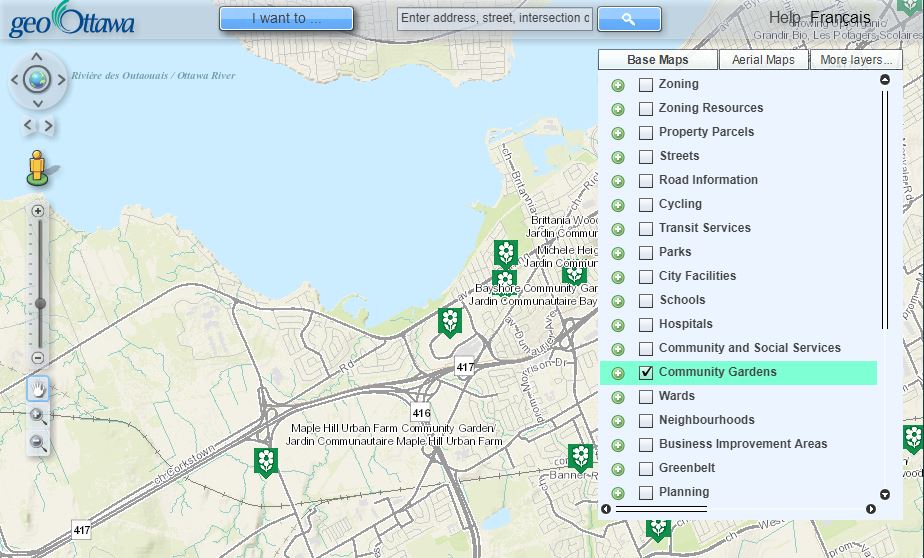
Task: Click the minus zoom-out button on the slider
Action: coord(38,358)
